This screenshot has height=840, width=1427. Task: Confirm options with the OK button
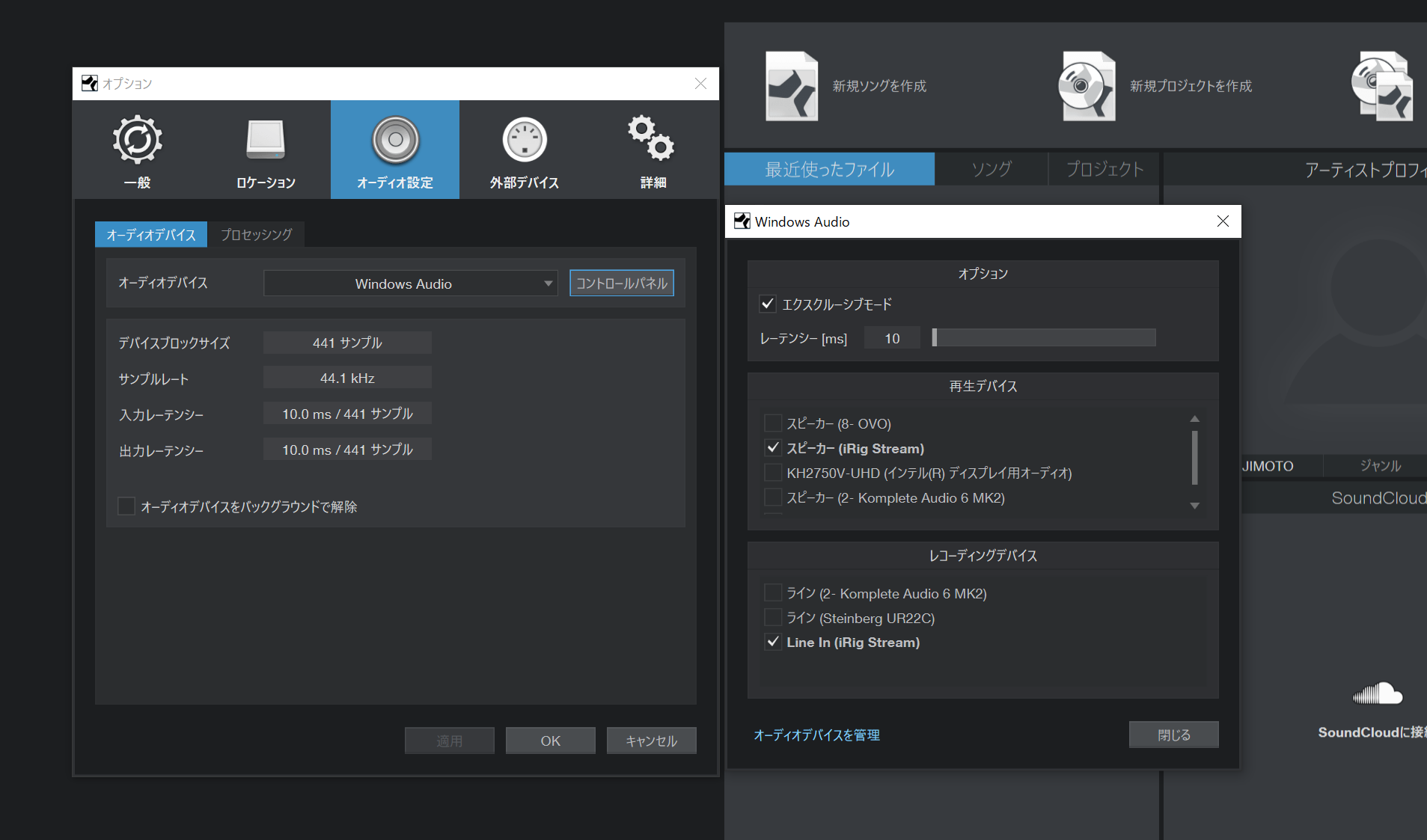coord(551,741)
